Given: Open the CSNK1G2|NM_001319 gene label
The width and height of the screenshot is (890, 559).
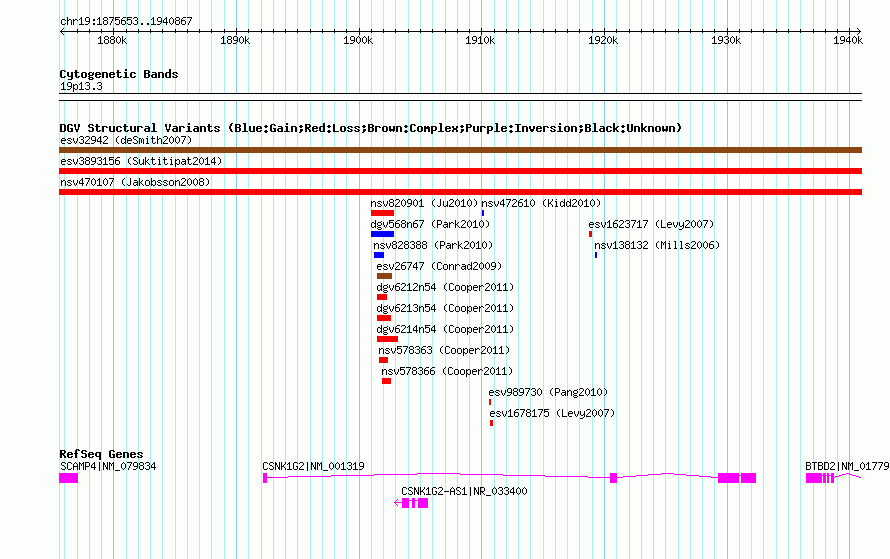Looking at the screenshot, I should click(313, 466).
